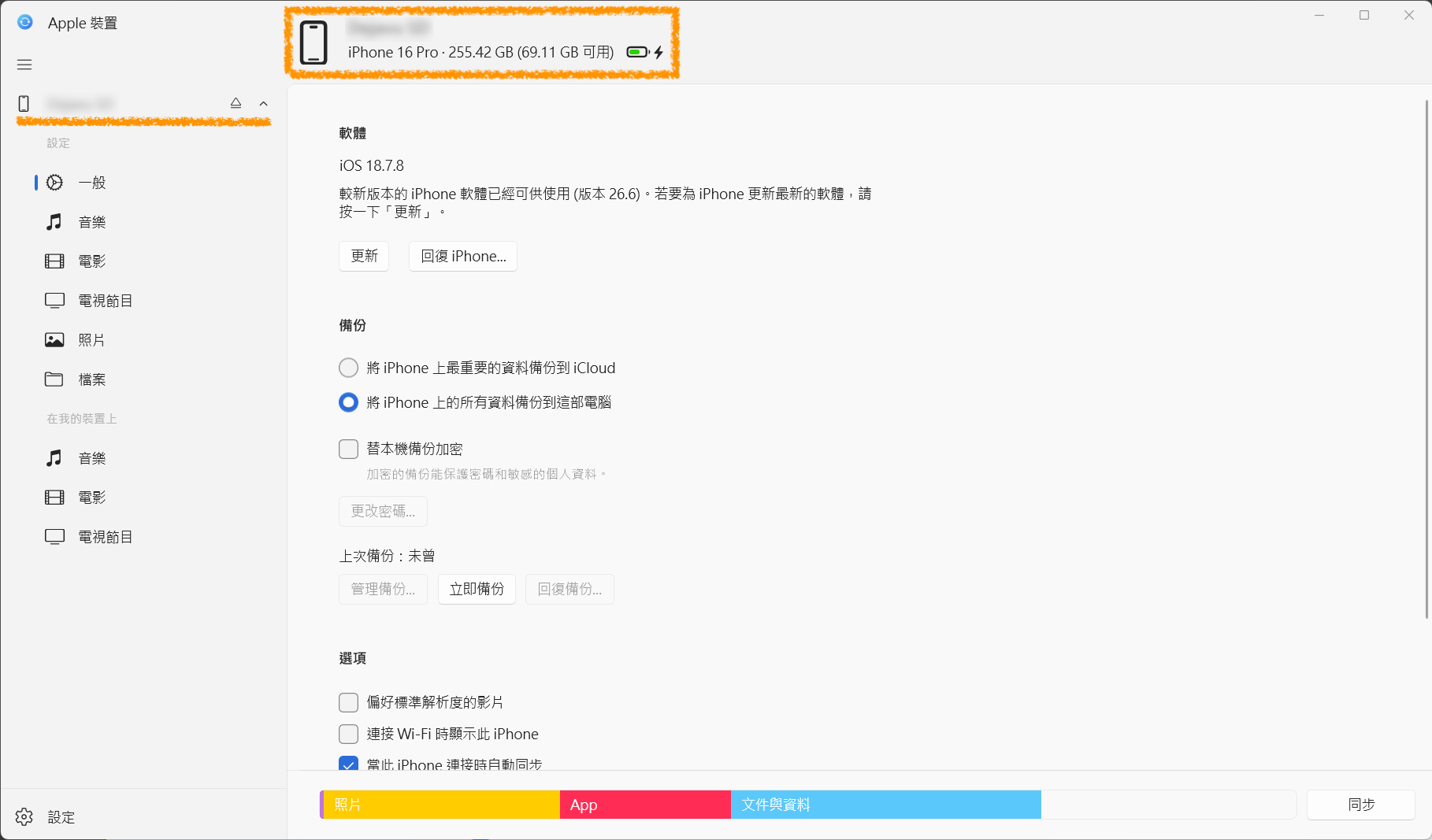Collapse the device section chevron
The height and width of the screenshot is (840, 1432).
[x=264, y=104]
